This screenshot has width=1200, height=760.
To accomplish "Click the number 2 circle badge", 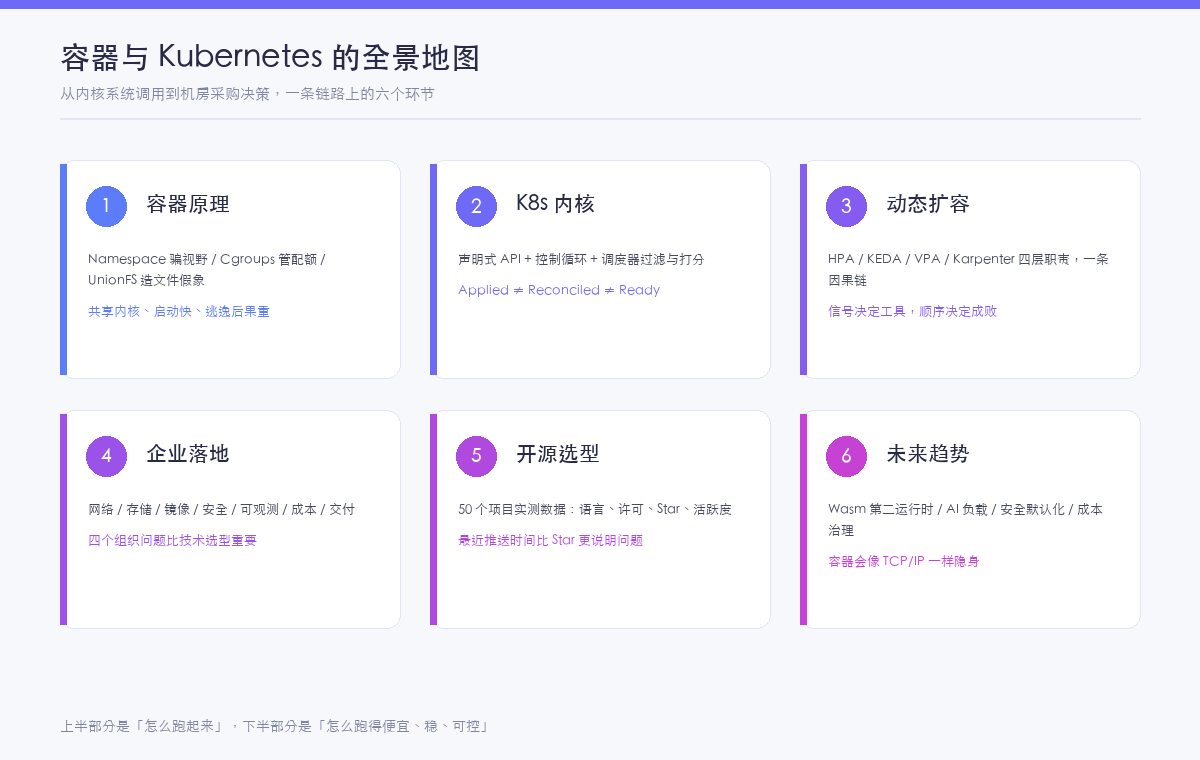I will 476,206.
